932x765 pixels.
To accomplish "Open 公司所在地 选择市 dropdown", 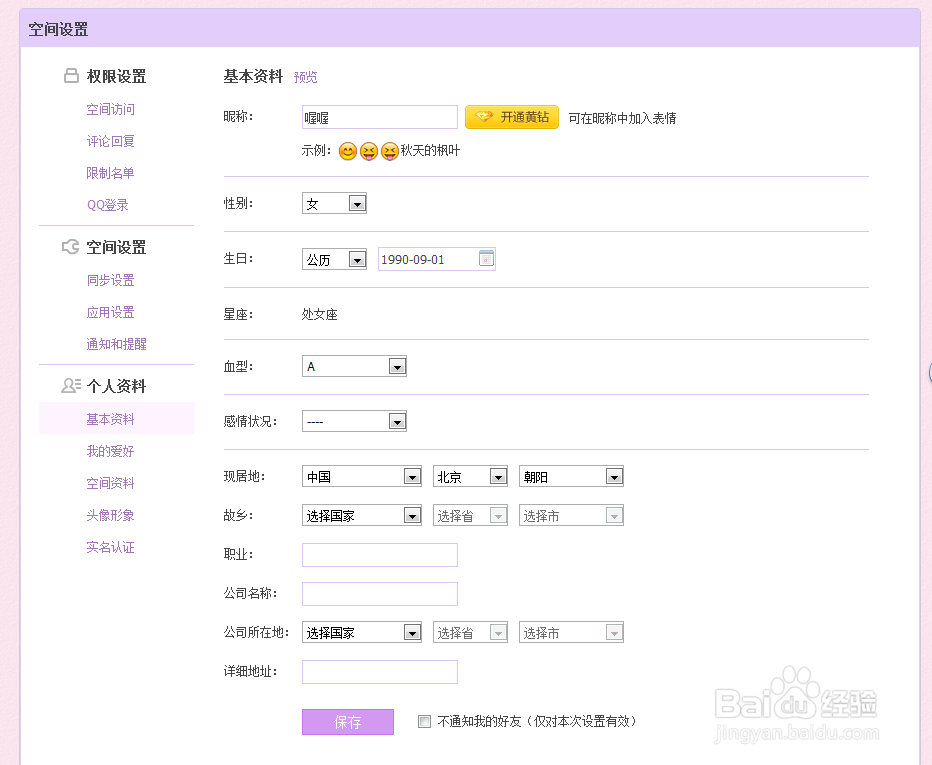I will (571, 632).
